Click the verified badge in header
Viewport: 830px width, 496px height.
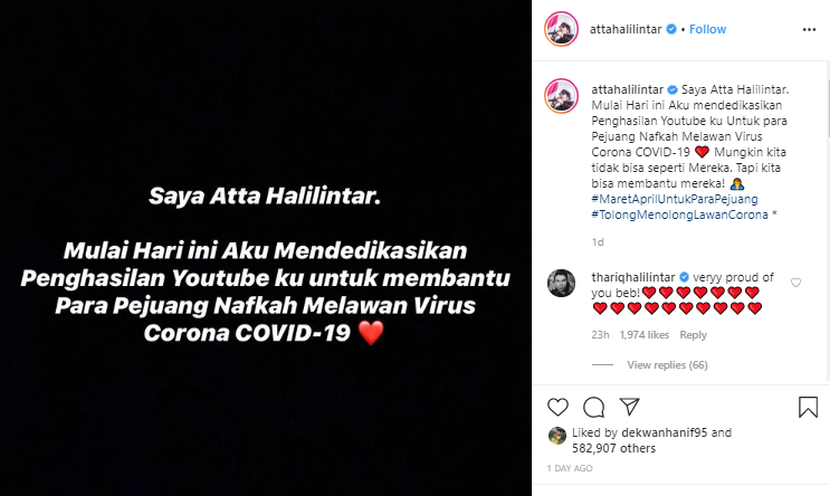671,29
